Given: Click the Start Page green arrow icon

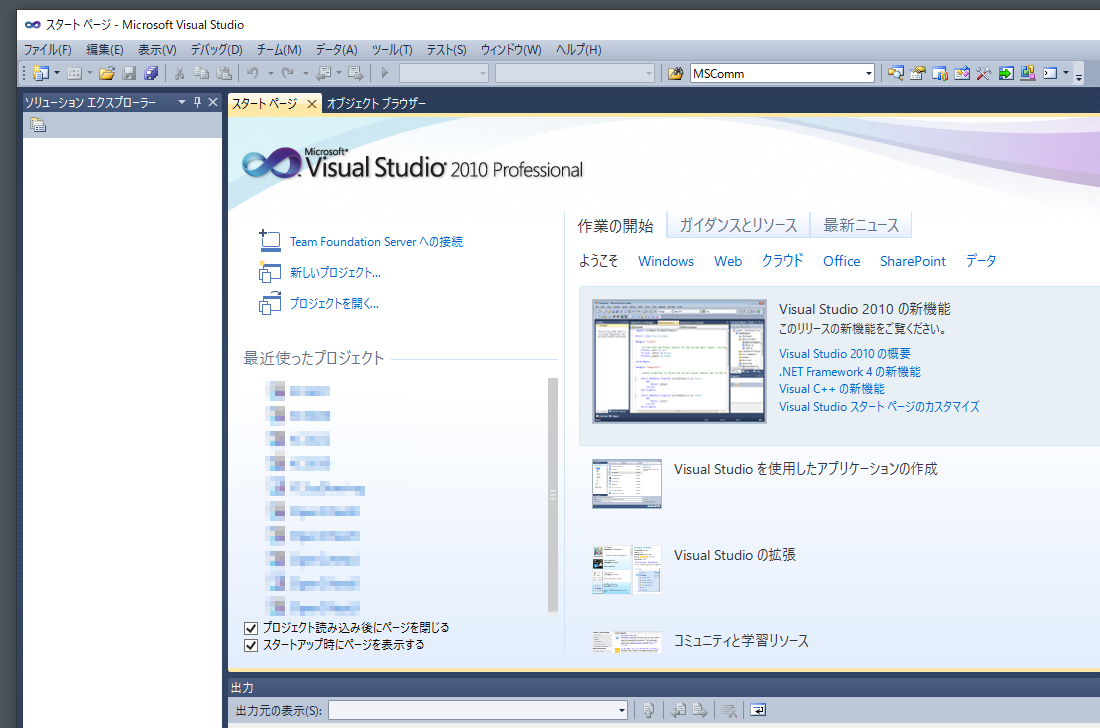Looking at the screenshot, I should coord(1006,74).
